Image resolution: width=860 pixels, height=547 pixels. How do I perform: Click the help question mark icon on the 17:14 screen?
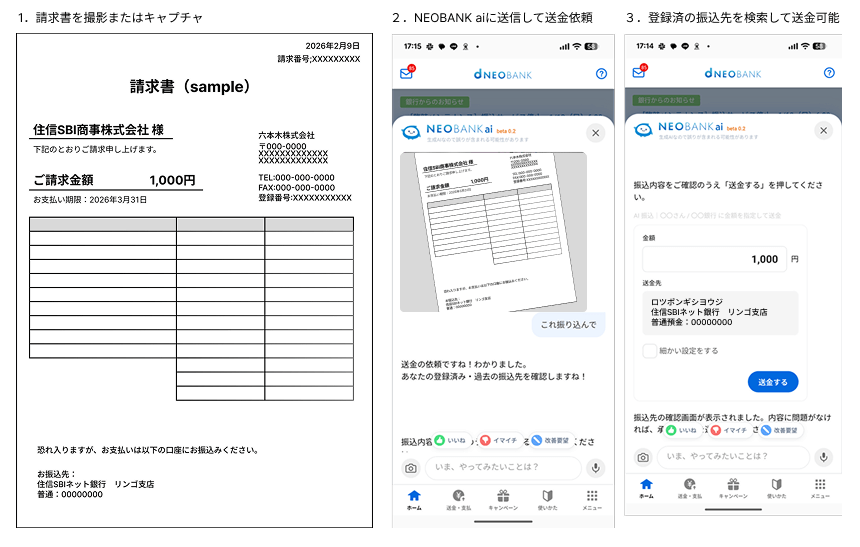tap(829, 72)
